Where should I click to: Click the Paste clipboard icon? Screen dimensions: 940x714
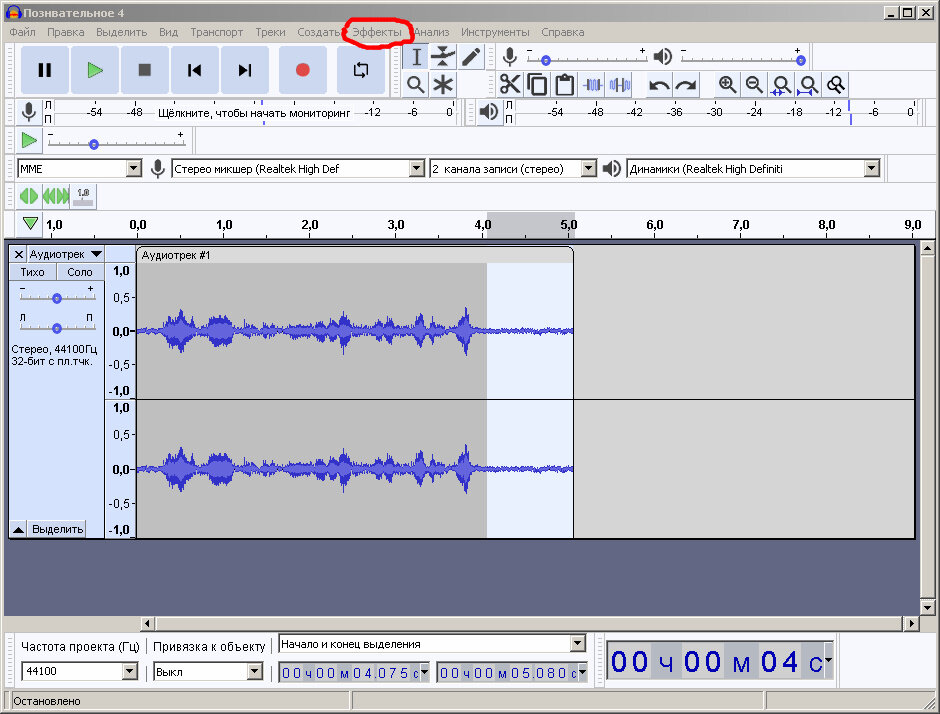tap(564, 85)
